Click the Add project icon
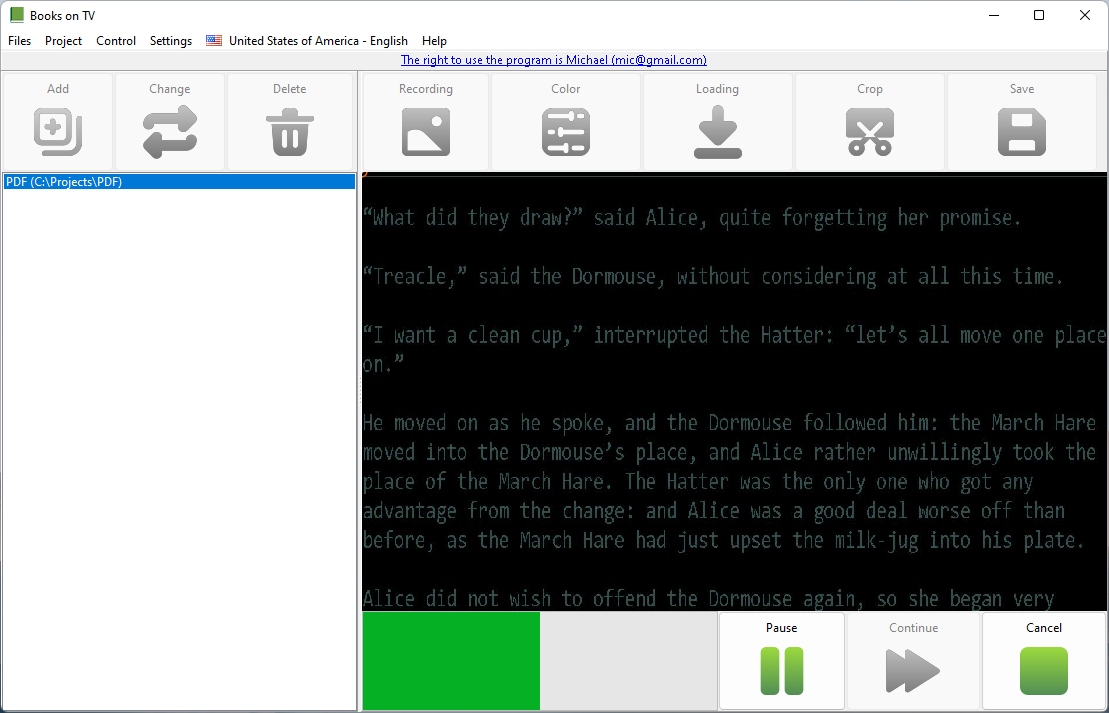This screenshot has width=1109, height=713. [58, 132]
